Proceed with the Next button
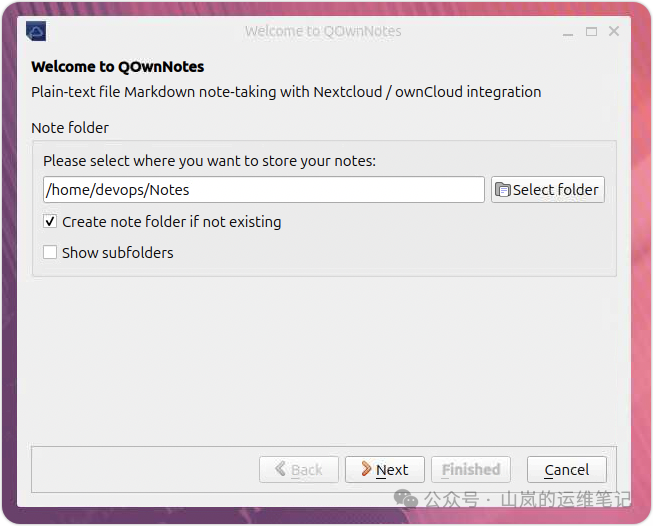The image size is (653, 526). click(x=385, y=470)
